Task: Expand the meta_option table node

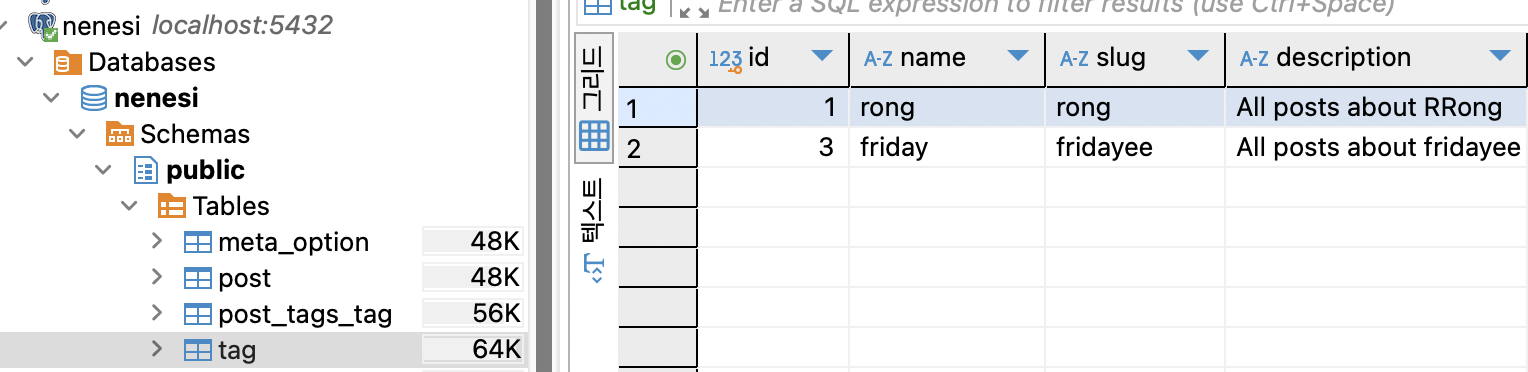Action: [x=157, y=242]
